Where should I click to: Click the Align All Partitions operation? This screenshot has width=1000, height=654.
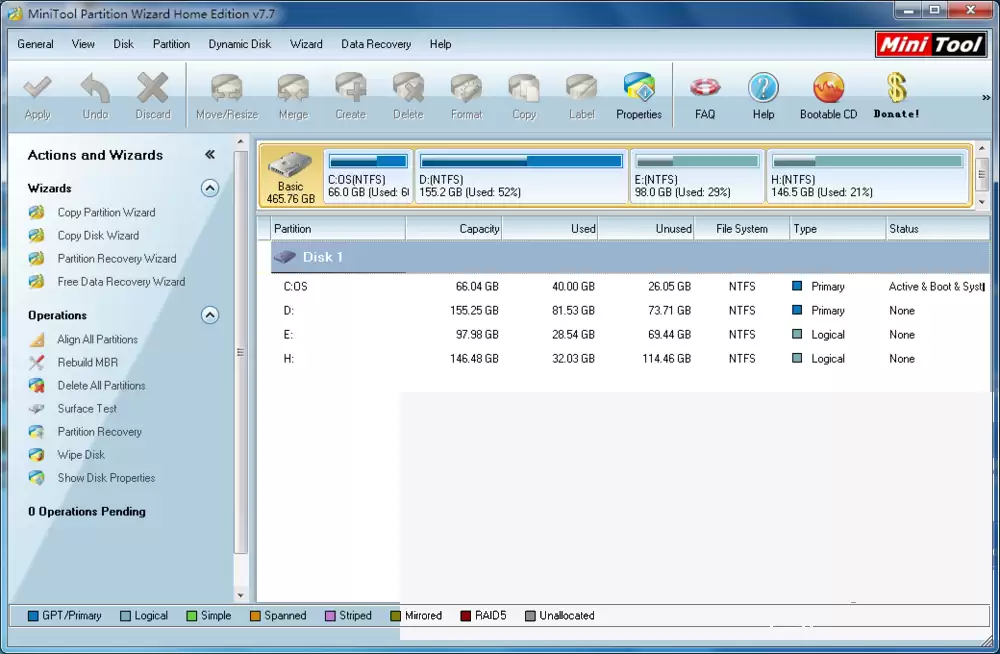point(98,339)
